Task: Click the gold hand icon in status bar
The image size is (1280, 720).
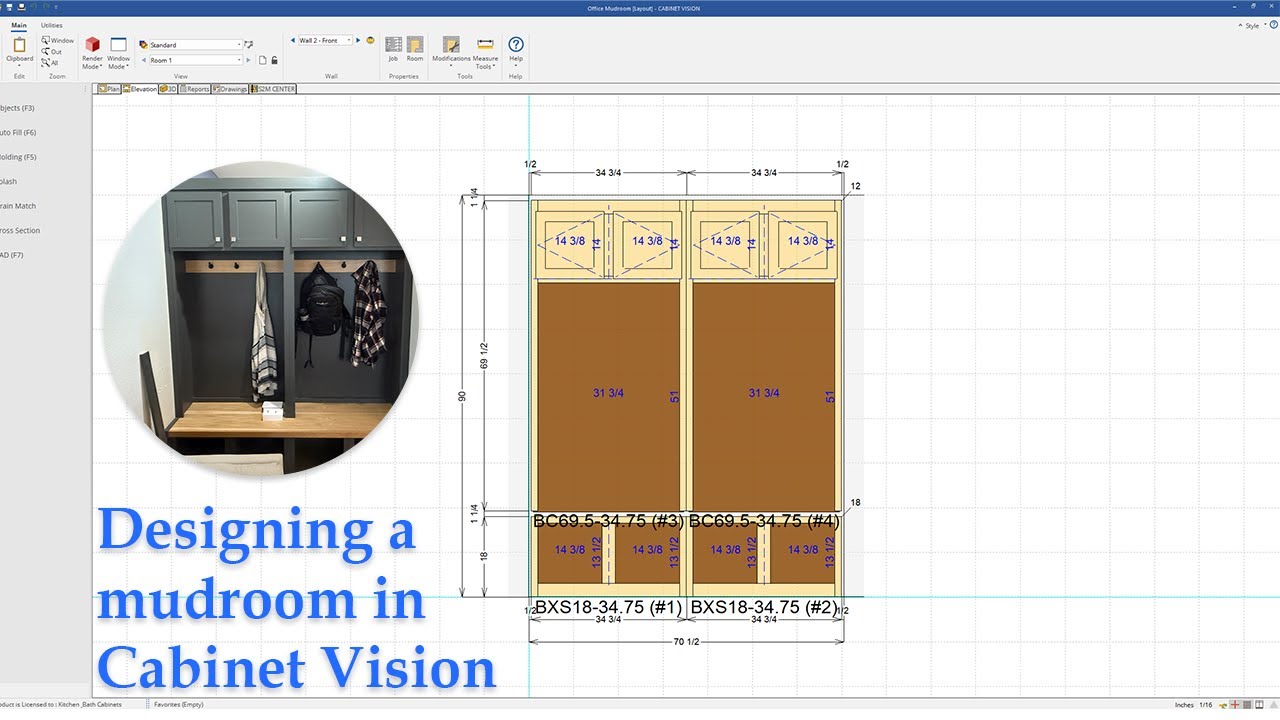Action: point(1223,705)
